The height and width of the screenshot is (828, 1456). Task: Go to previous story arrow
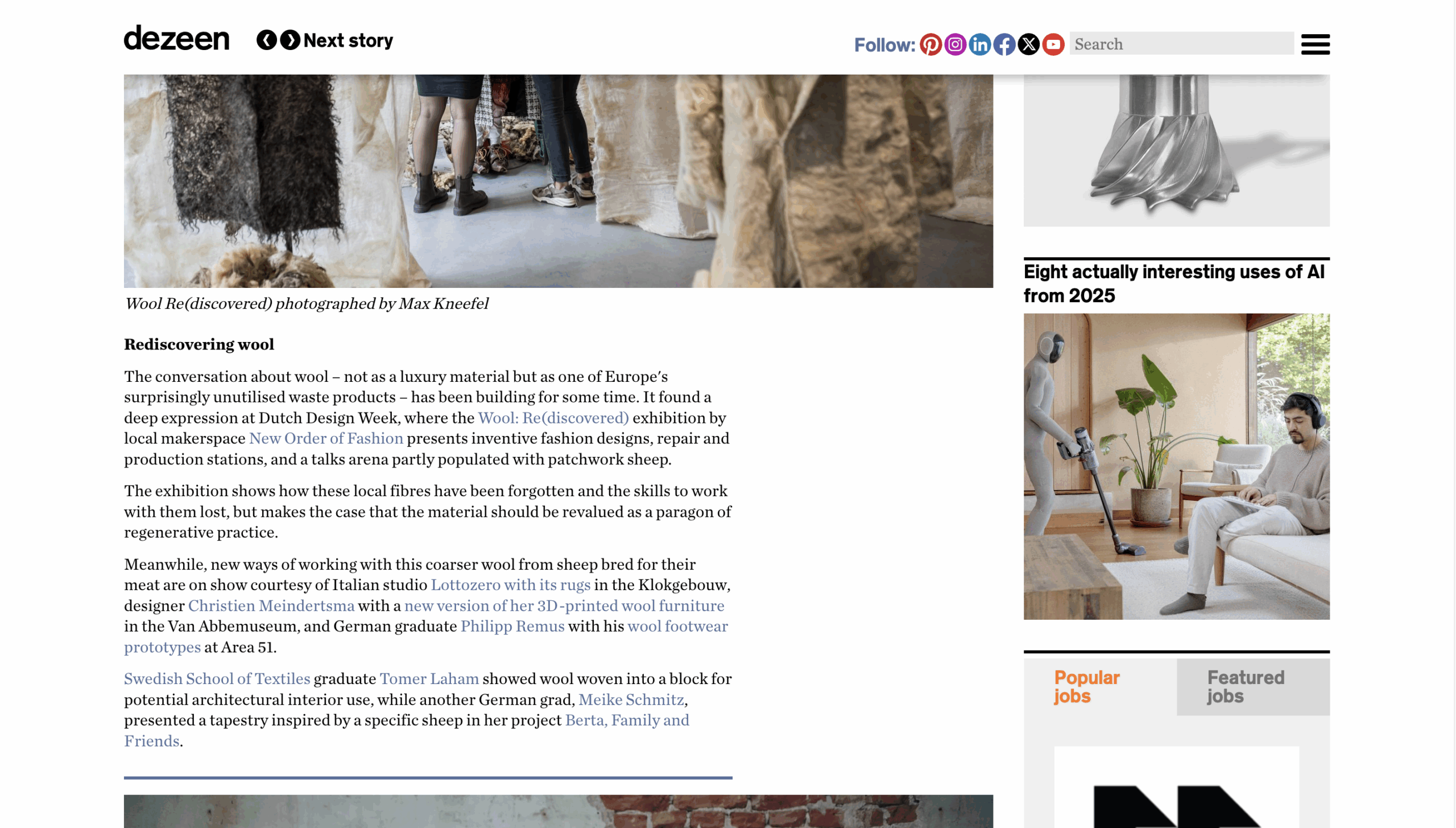click(267, 40)
